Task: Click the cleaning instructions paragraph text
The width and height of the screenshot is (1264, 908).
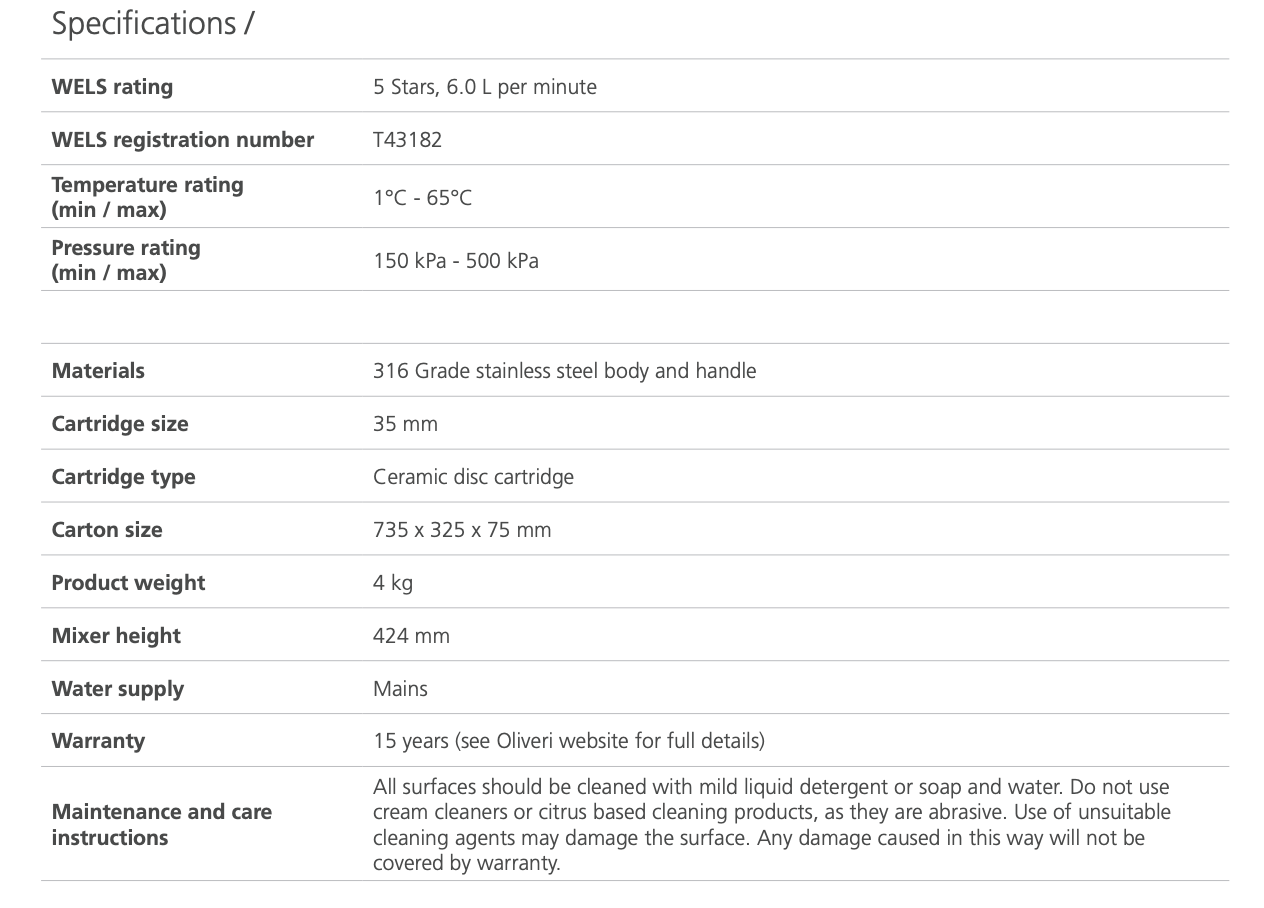Action: (x=771, y=824)
